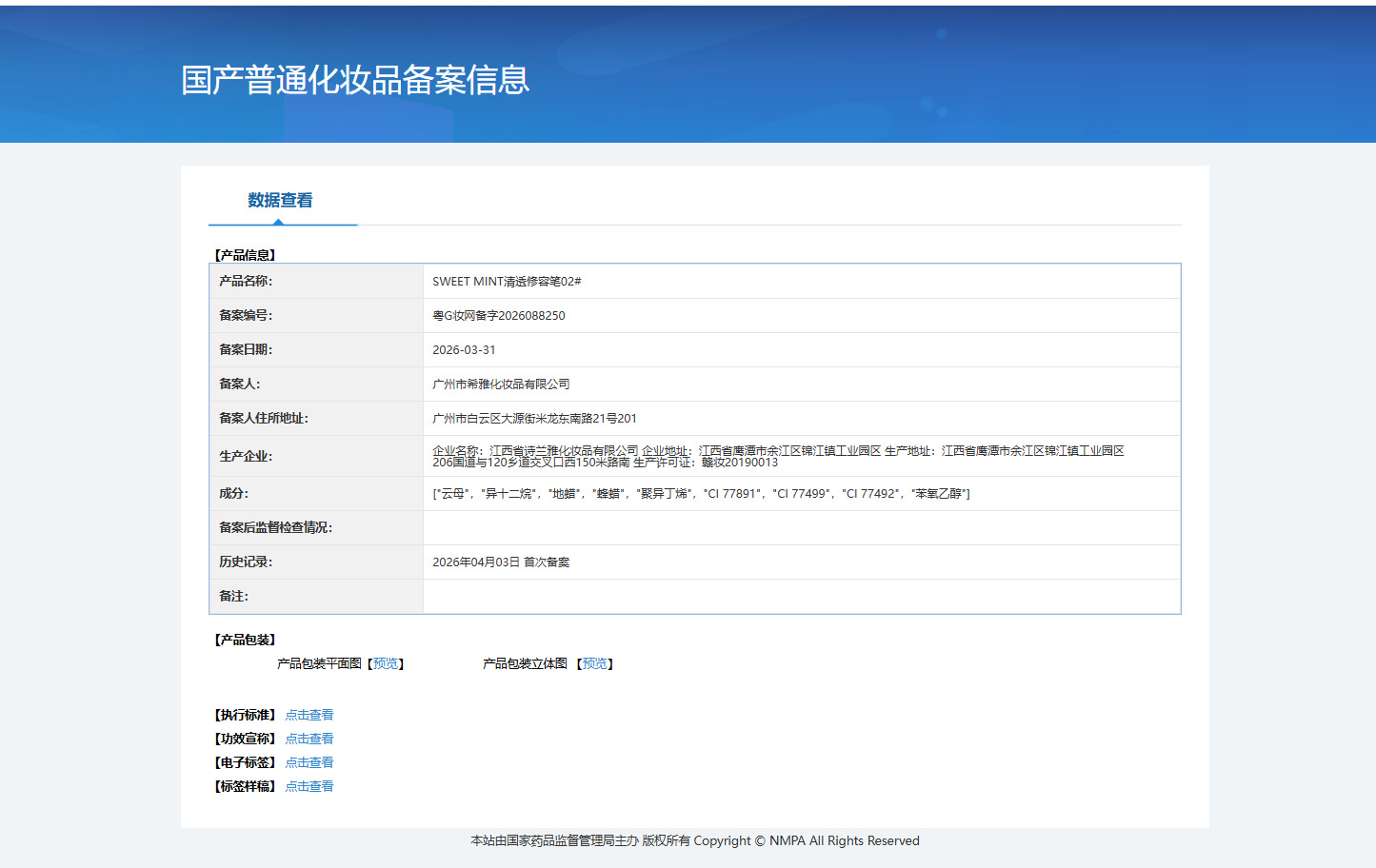The height and width of the screenshot is (868, 1376).
Task: Click the 产品包装立体图 label
Action: pyautogui.click(x=525, y=663)
